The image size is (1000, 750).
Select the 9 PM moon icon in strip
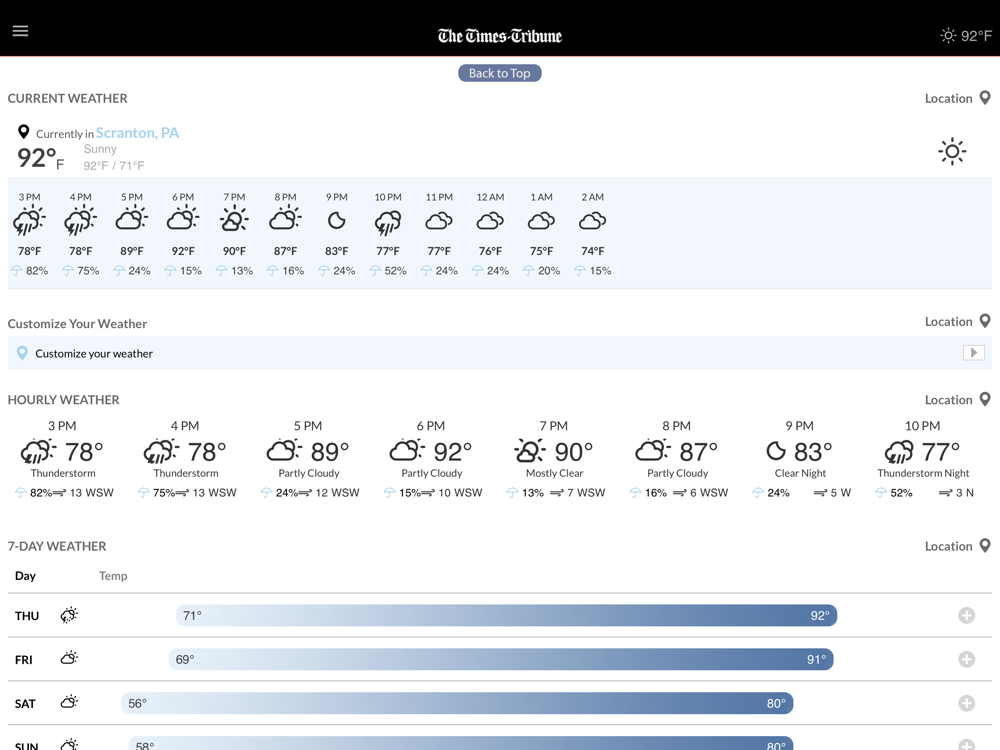(x=337, y=221)
